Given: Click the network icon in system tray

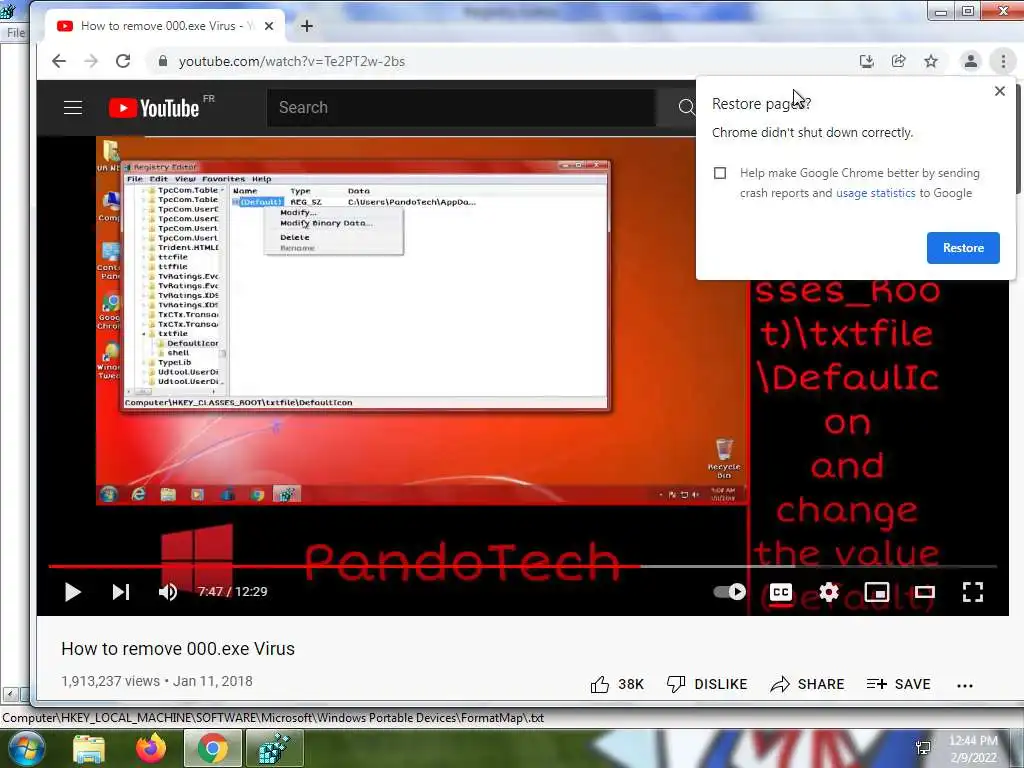Looking at the screenshot, I should coord(923,748).
